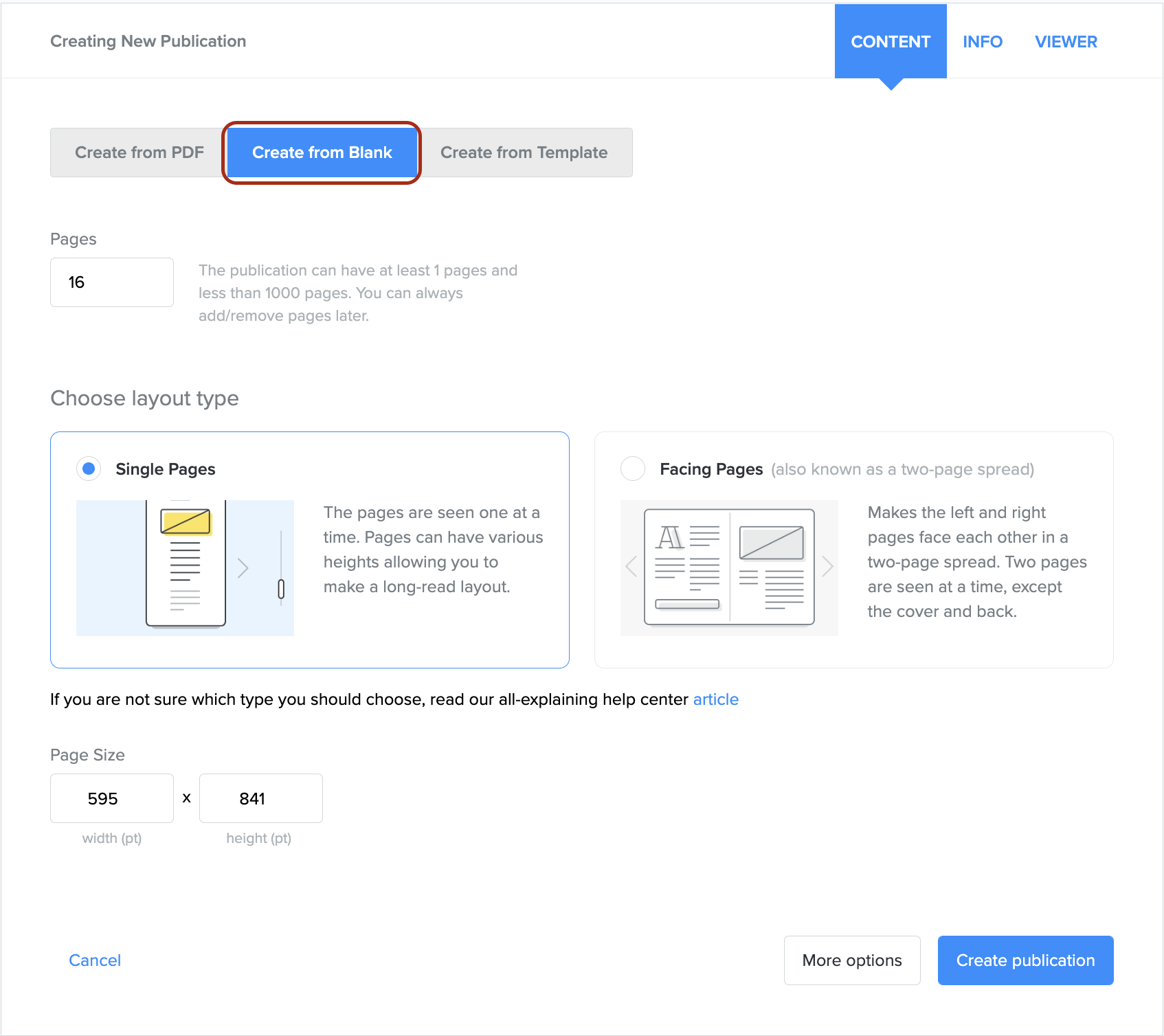Open the CONTENT tab
1164x1036 pixels.
tap(890, 42)
